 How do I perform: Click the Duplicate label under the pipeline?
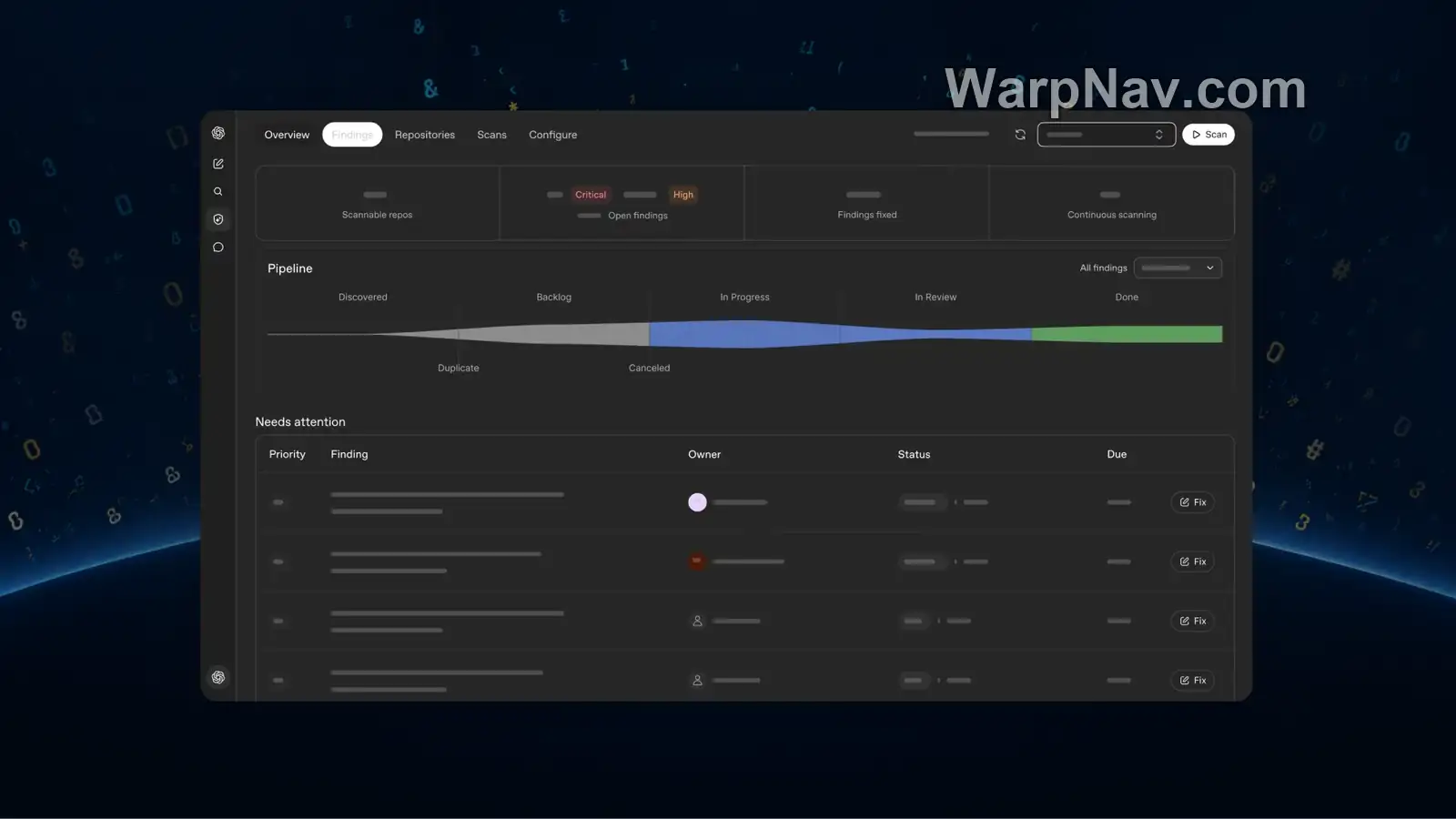pyautogui.click(x=459, y=369)
